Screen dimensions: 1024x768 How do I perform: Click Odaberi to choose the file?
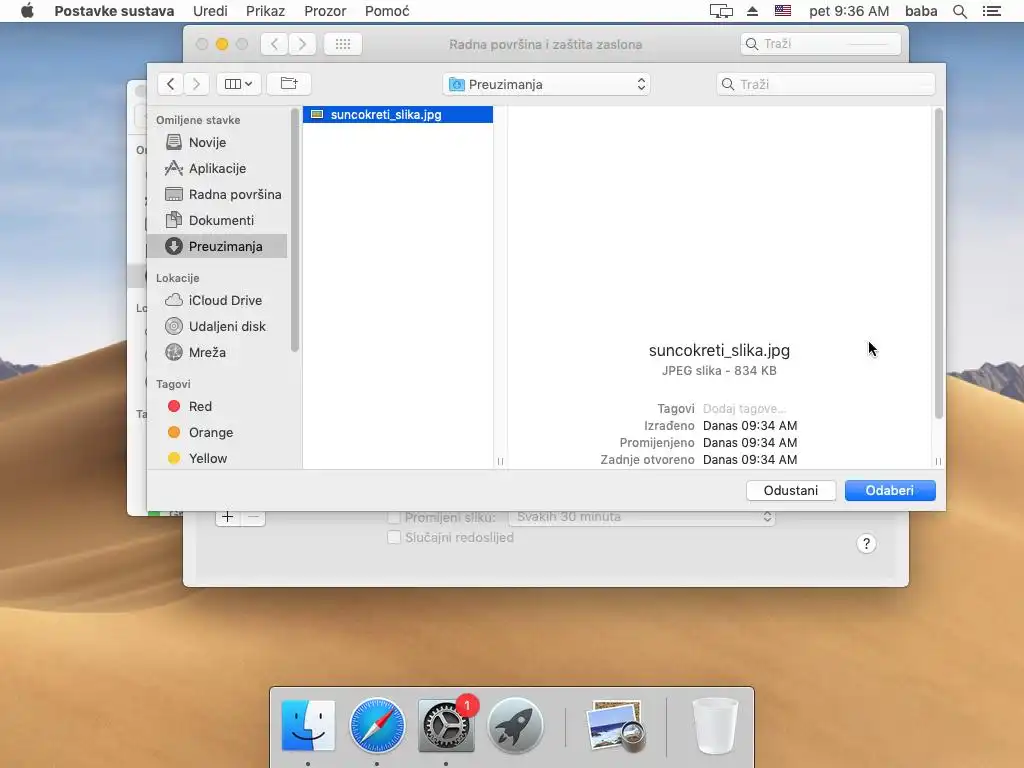890,490
